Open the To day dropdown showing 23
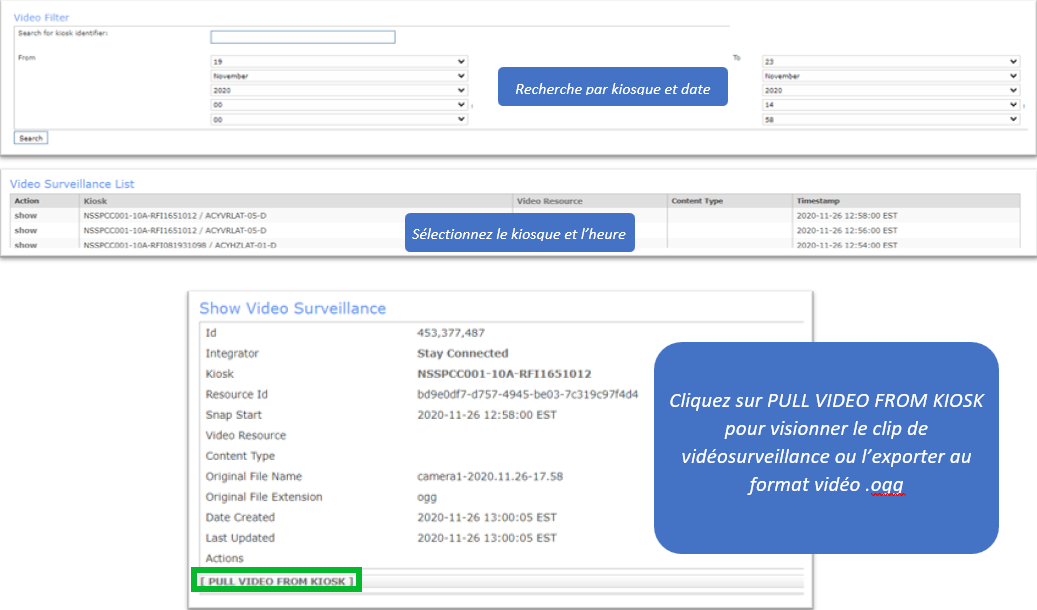Viewport: 1037px width, 610px height. pos(890,62)
